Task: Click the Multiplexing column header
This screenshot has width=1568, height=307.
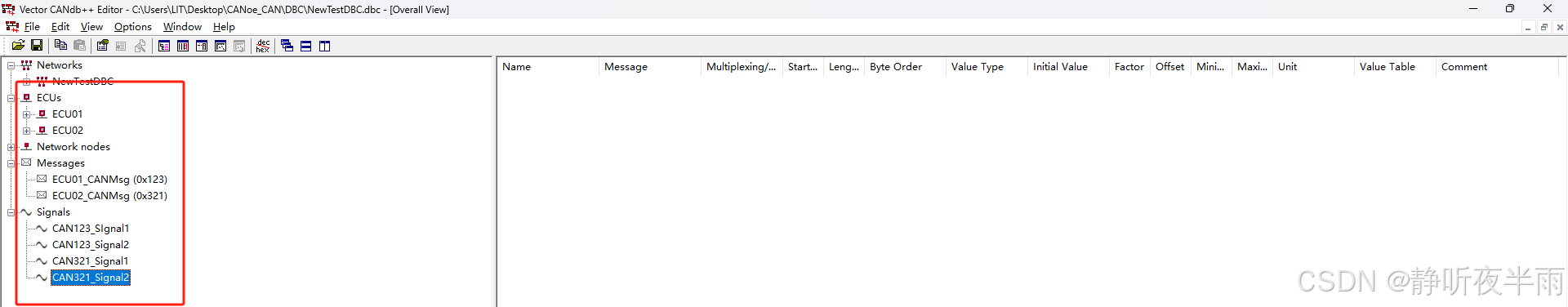Action: coord(742,67)
